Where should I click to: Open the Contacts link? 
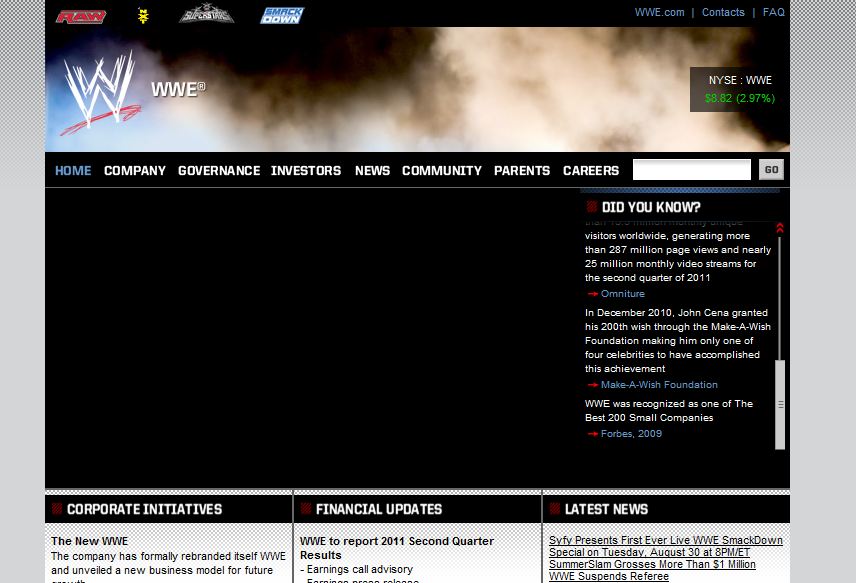point(723,13)
